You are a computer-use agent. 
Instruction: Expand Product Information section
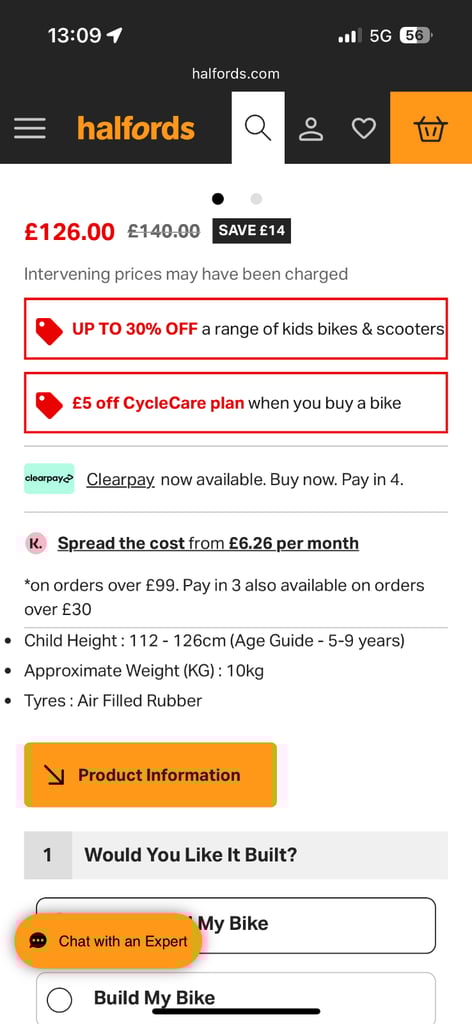(150, 775)
